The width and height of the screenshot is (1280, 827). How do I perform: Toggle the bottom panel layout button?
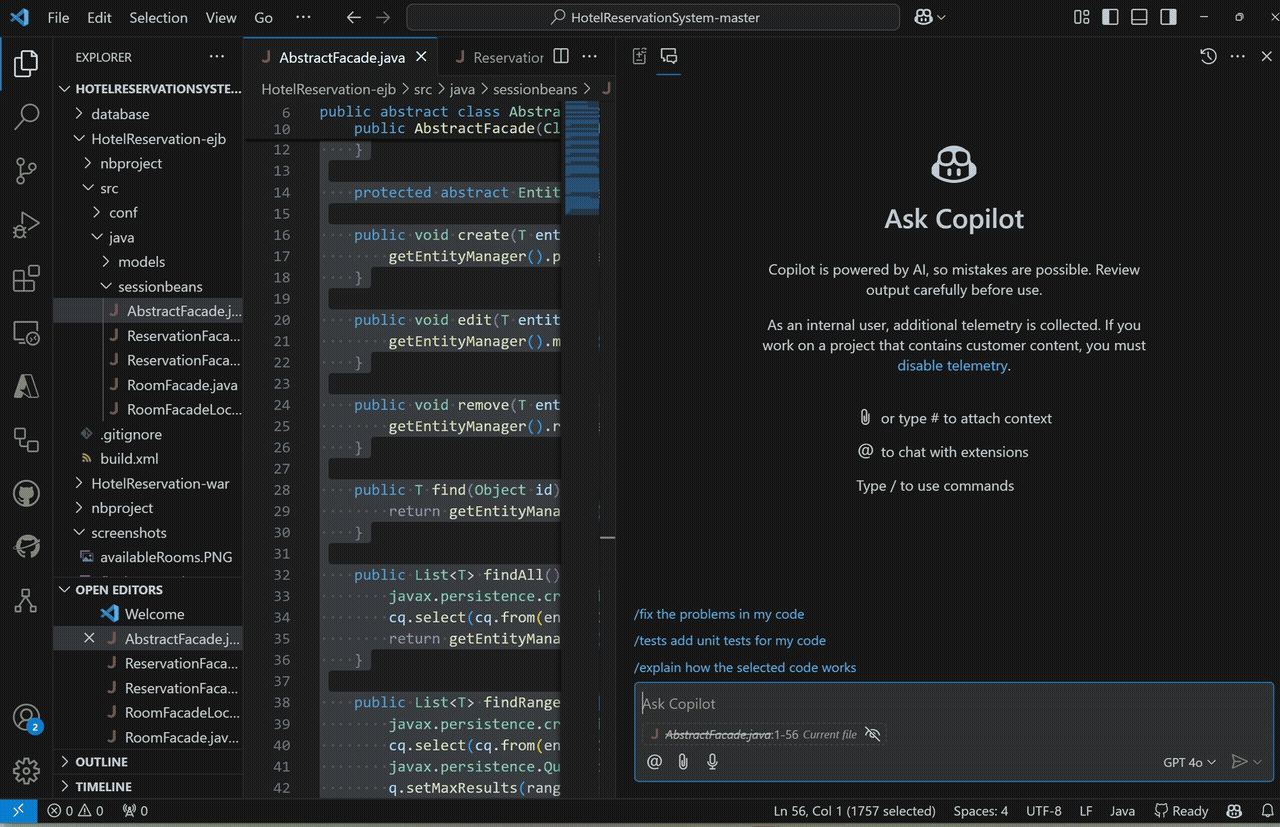(1139, 17)
